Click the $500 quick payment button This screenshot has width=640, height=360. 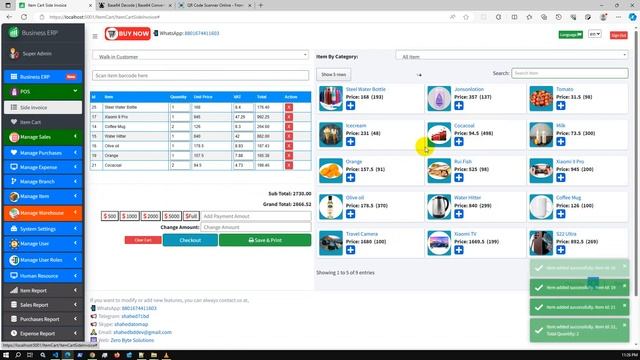110,216
